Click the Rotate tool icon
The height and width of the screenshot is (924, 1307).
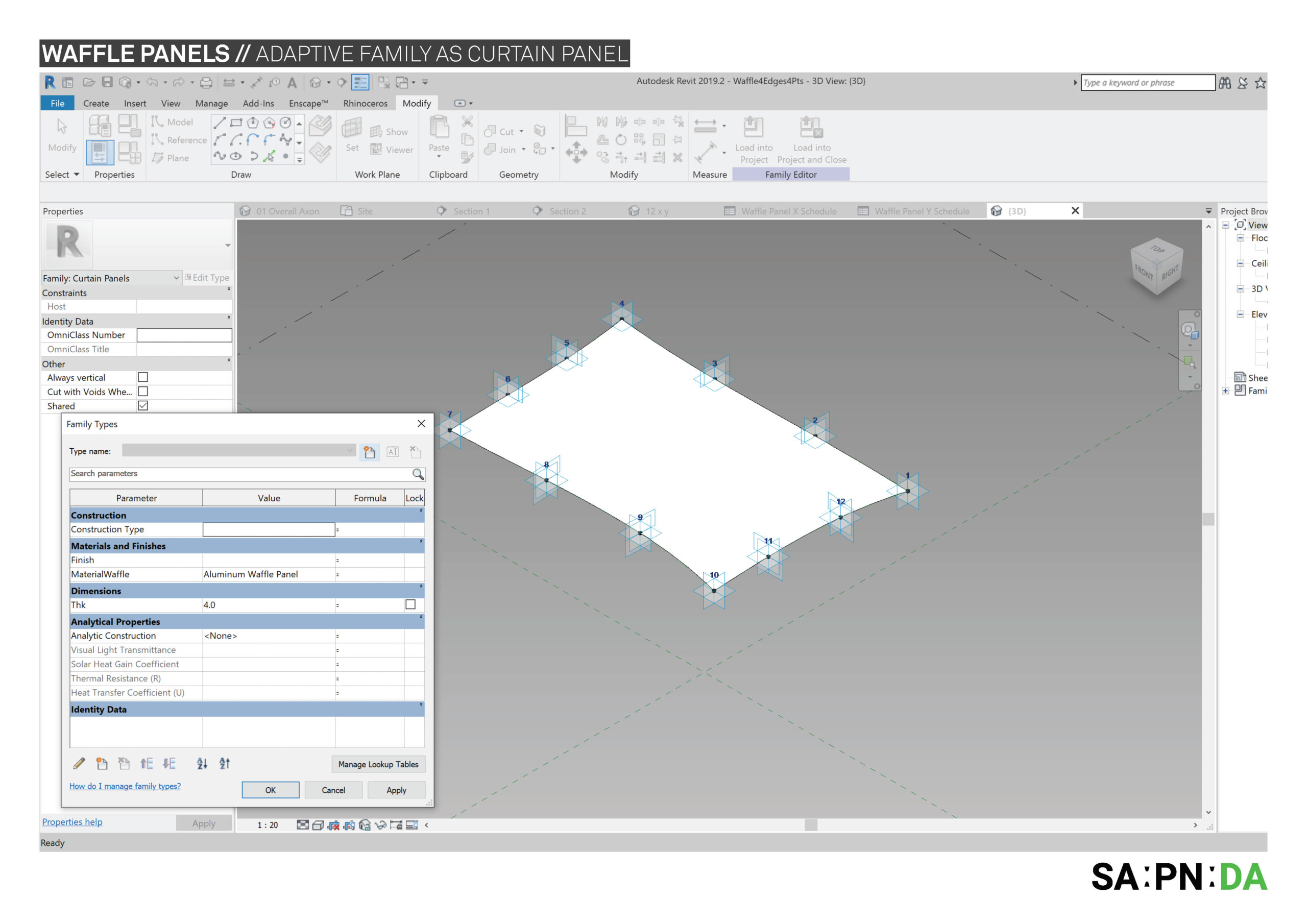621,139
